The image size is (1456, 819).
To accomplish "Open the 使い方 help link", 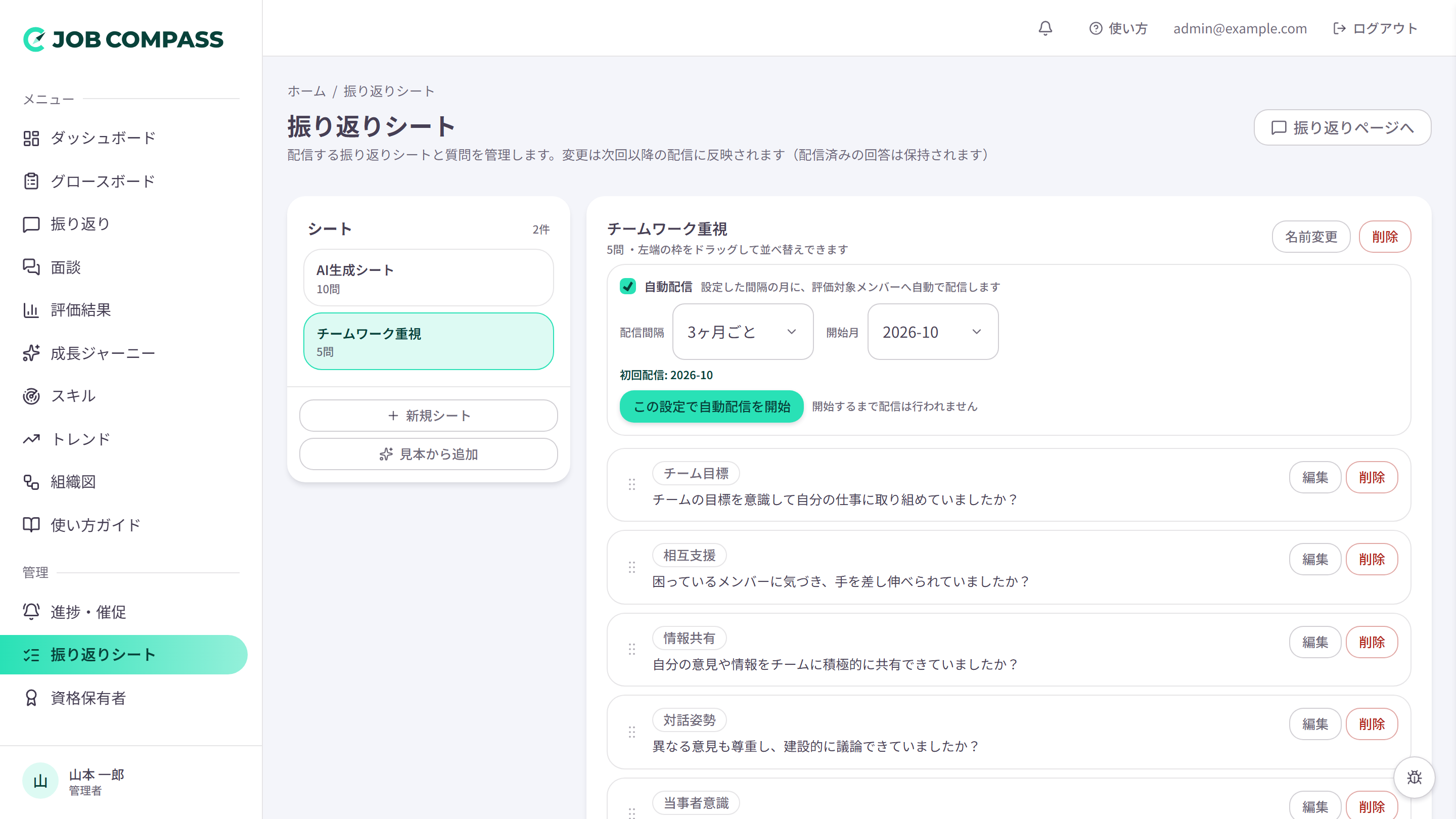I will coord(1118,28).
